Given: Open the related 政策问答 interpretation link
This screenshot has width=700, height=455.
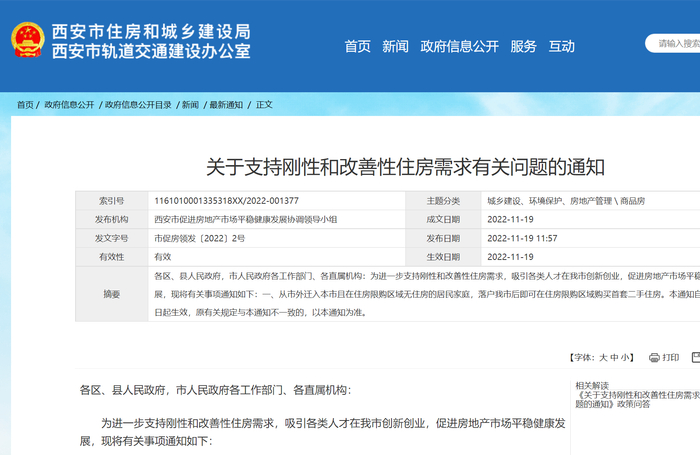Looking at the screenshot, I should (x=638, y=400).
